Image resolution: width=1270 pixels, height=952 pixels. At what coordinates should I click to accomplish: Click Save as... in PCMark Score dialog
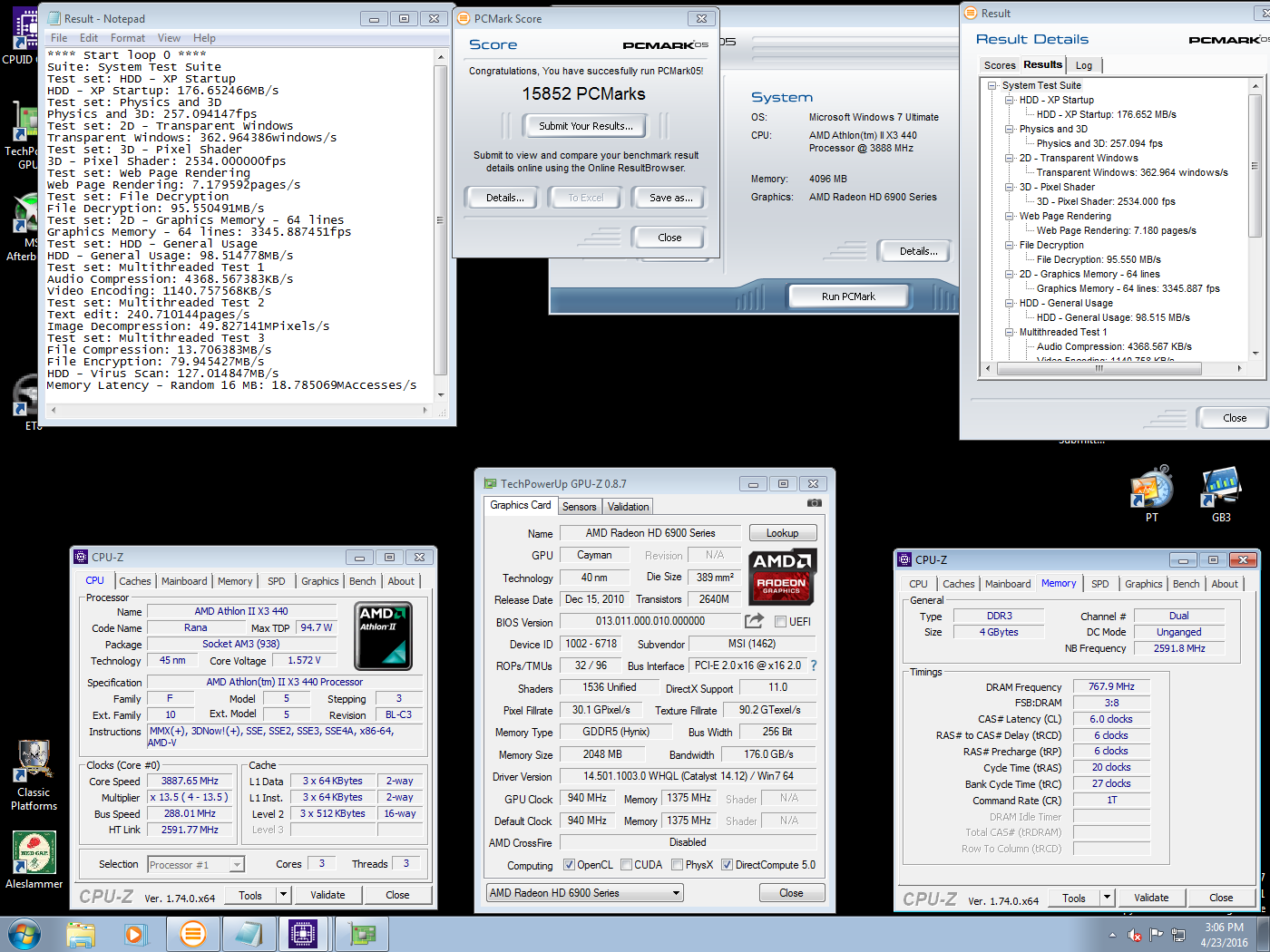click(x=670, y=198)
